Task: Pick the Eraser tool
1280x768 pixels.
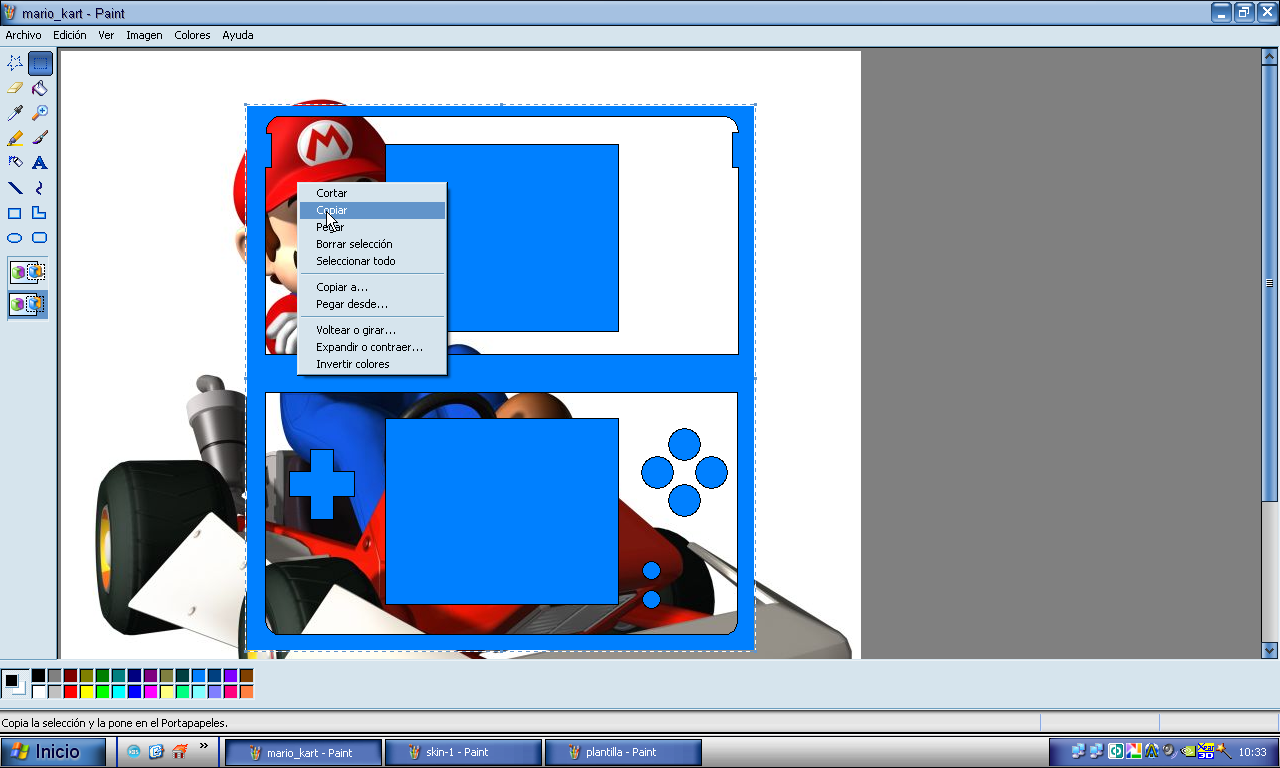Action: [15, 88]
